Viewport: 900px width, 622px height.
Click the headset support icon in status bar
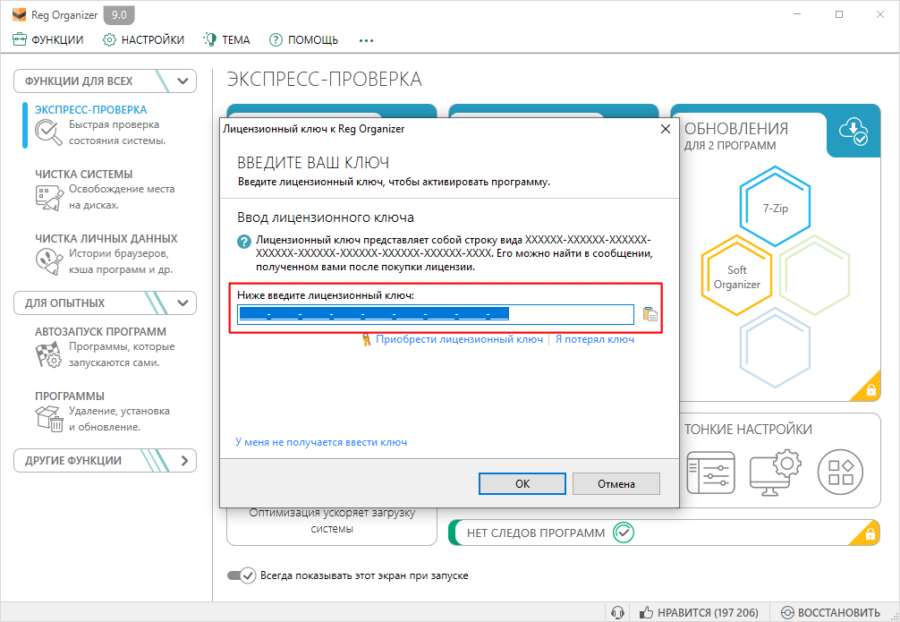[x=618, y=612]
